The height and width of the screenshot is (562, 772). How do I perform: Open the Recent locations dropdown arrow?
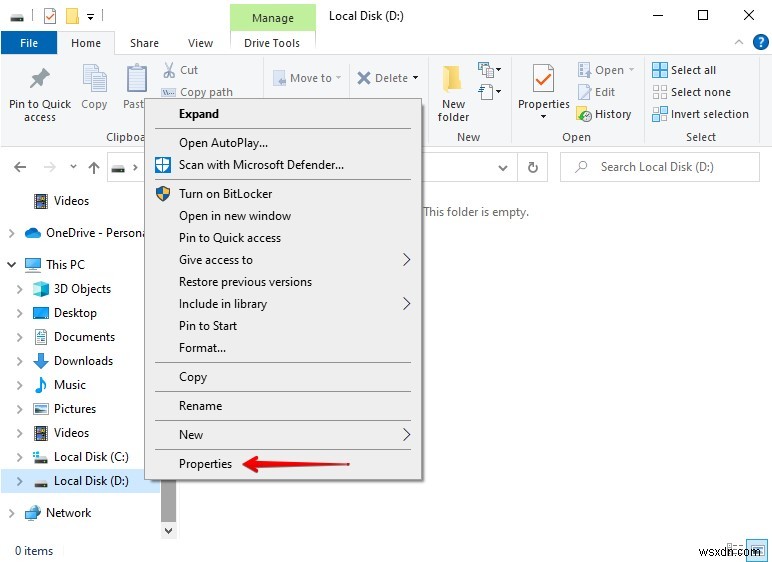pyautogui.click(x=73, y=166)
